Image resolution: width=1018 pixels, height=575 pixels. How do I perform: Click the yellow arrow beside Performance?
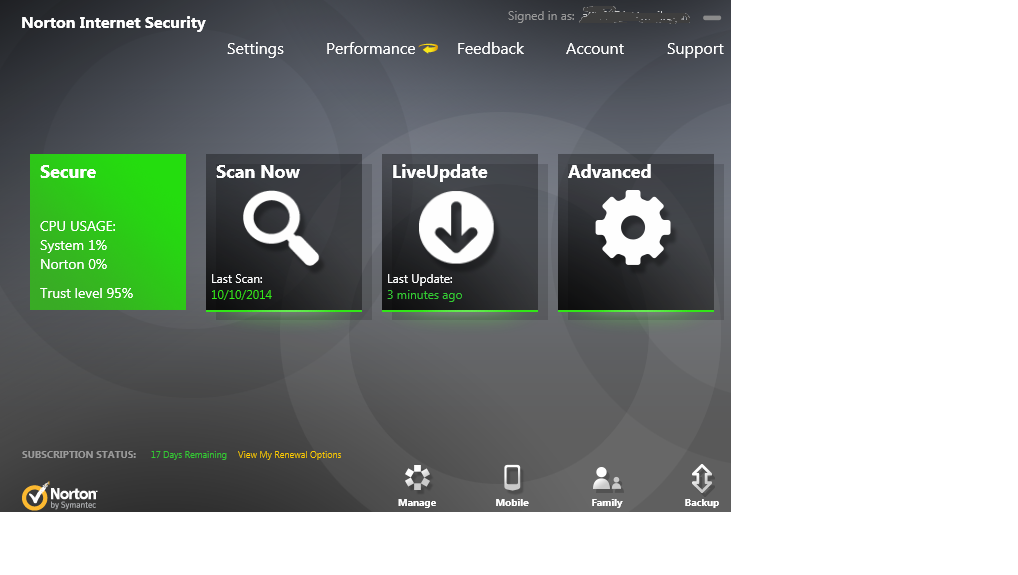(428, 48)
